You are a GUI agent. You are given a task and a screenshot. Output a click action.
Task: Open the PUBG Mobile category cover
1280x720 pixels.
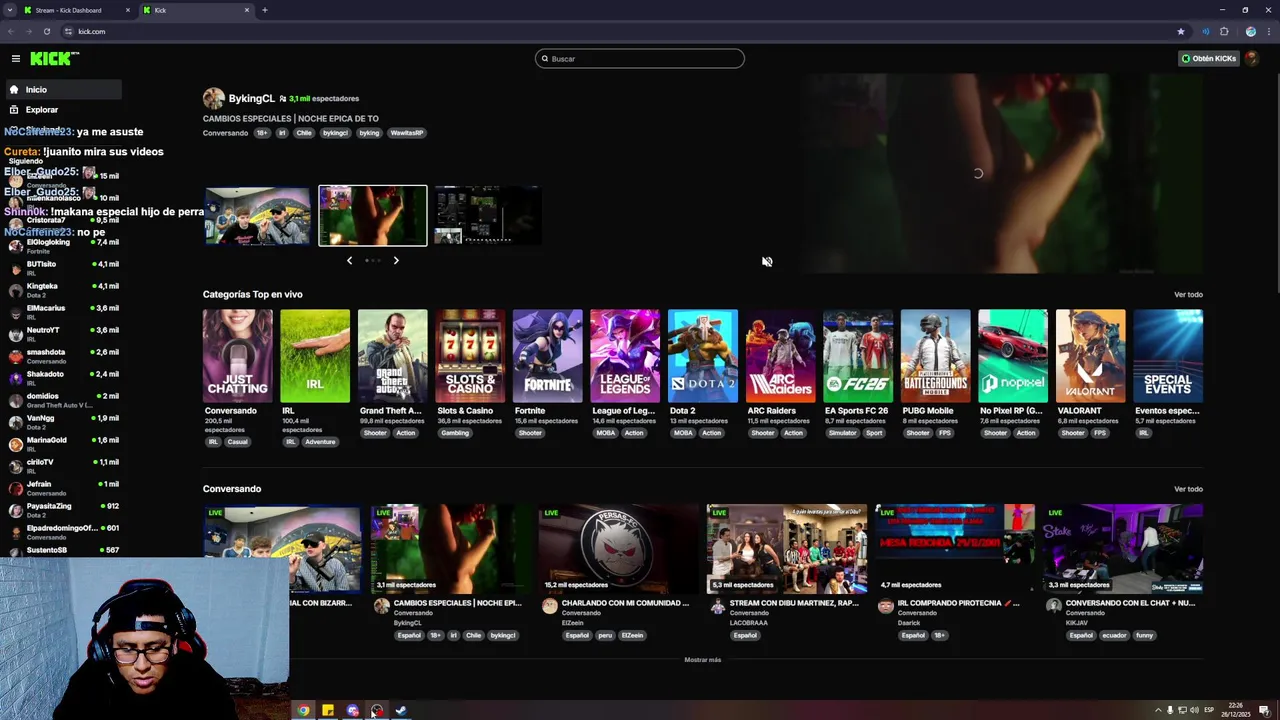[935, 356]
